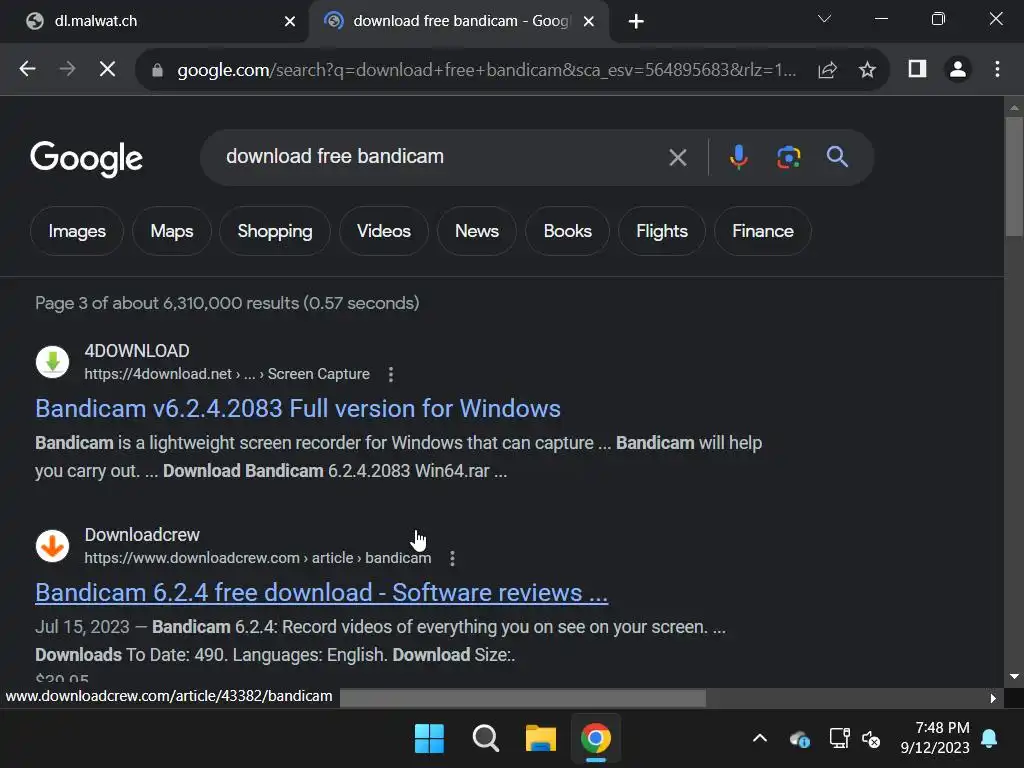Screen dimensions: 1024x768
Task: Click muted volume tray icon
Action: click(x=871, y=739)
